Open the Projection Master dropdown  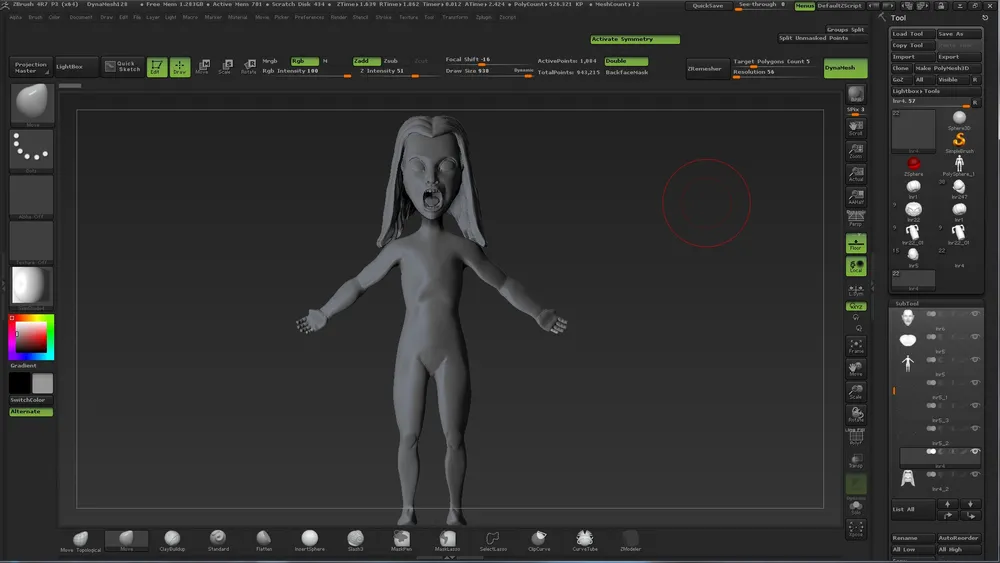click(30, 67)
